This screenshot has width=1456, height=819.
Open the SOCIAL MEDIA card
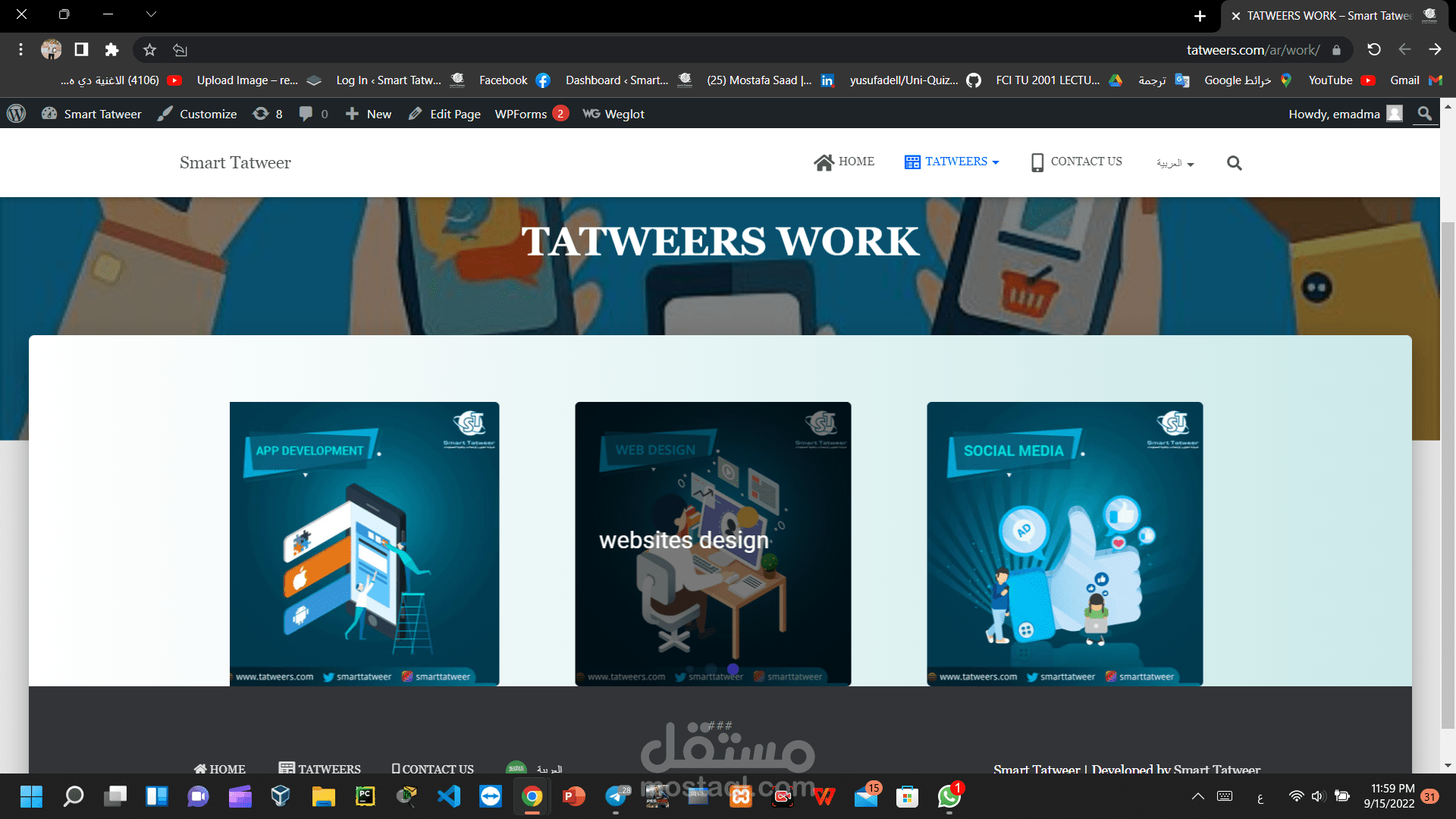[1065, 544]
